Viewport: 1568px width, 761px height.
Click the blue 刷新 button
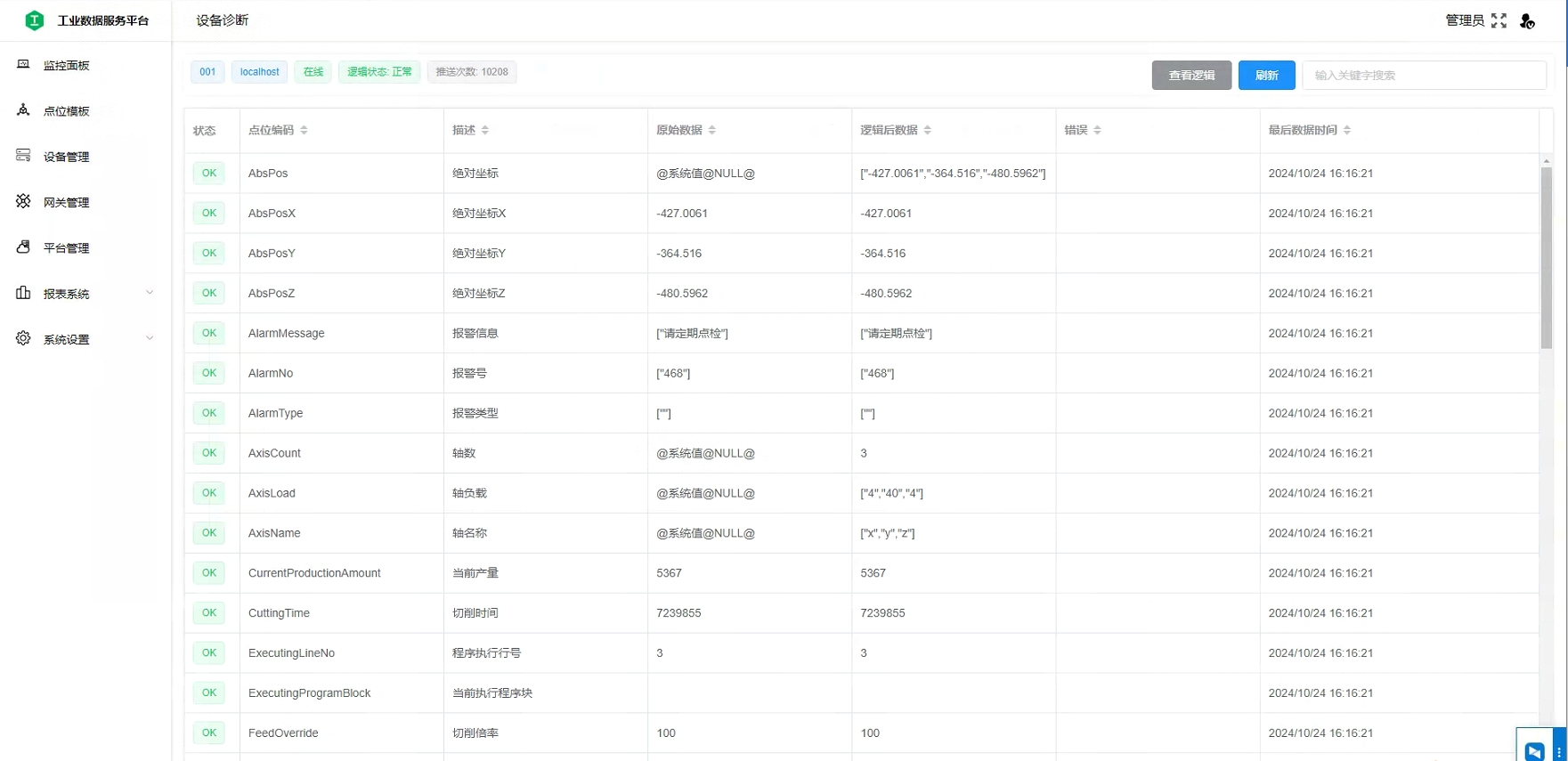(1266, 75)
